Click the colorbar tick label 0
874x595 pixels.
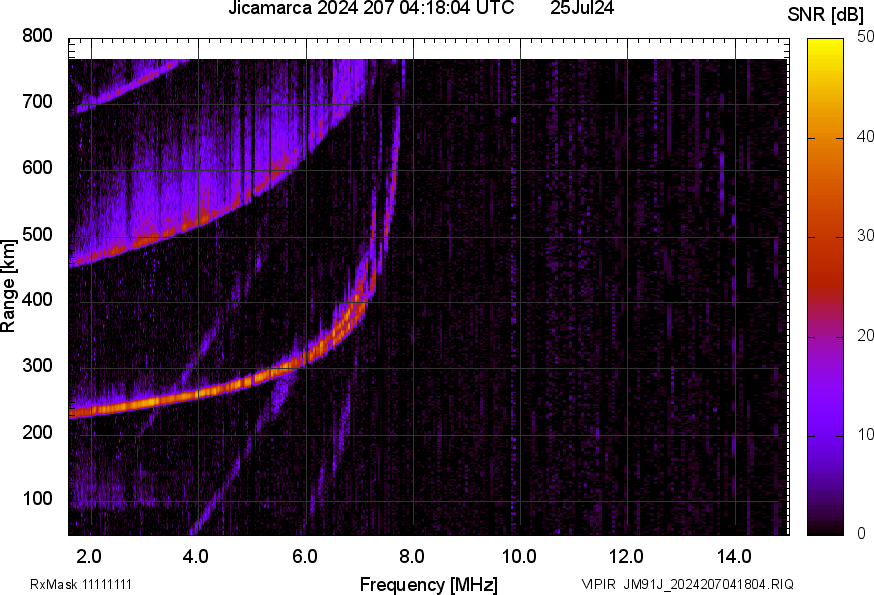click(x=862, y=534)
